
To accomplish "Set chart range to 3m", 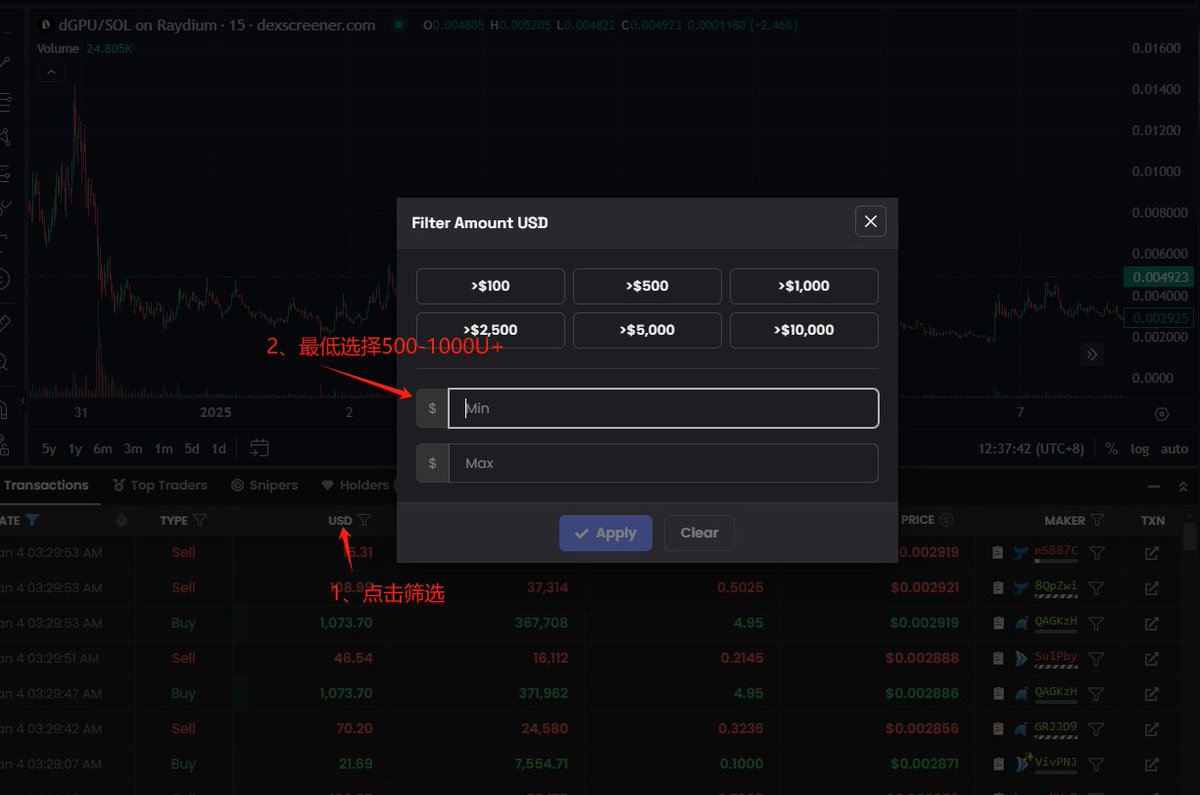I will [x=133, y=449].
